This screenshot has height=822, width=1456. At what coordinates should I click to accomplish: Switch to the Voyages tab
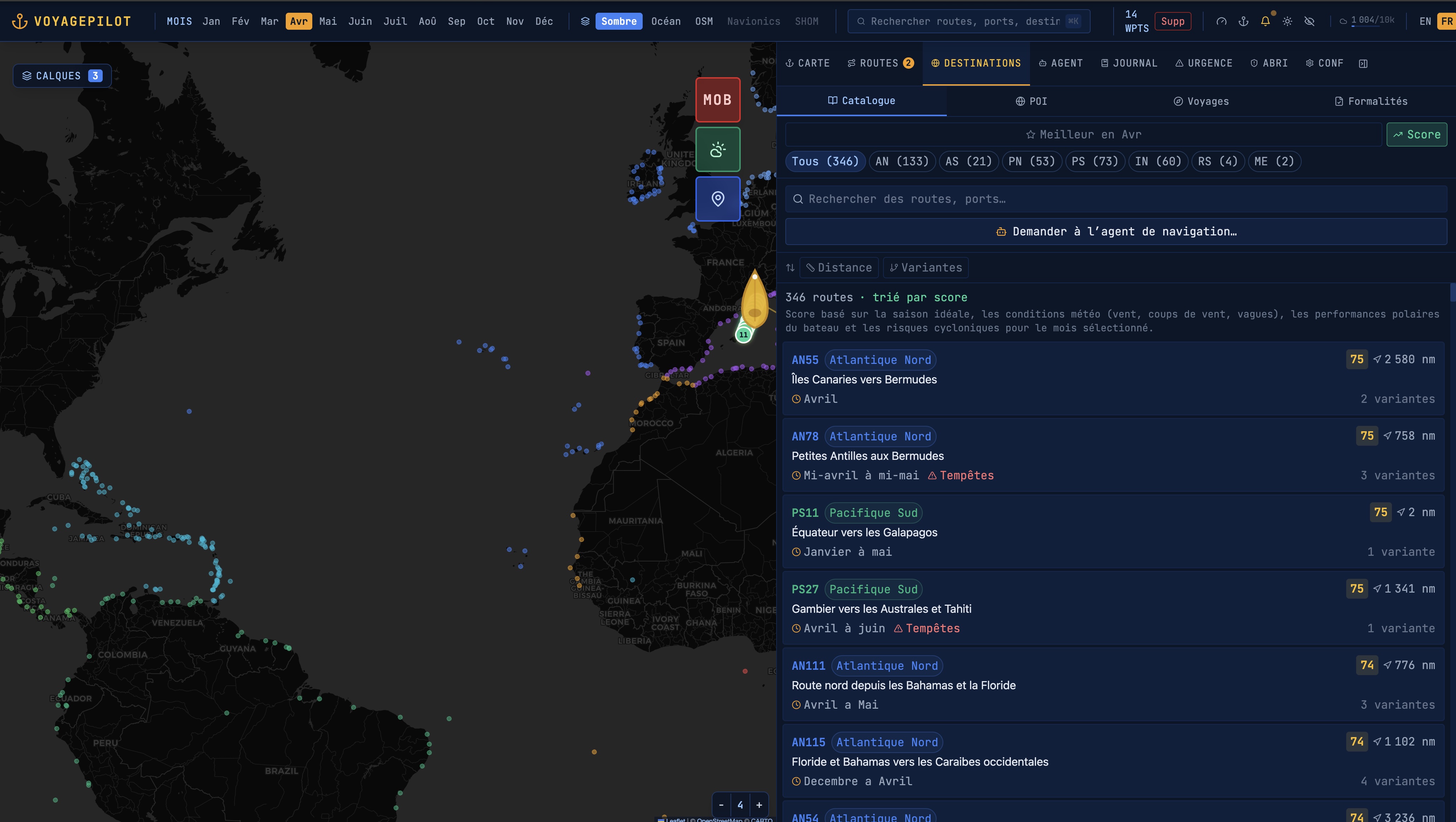tap(1201, 101)
